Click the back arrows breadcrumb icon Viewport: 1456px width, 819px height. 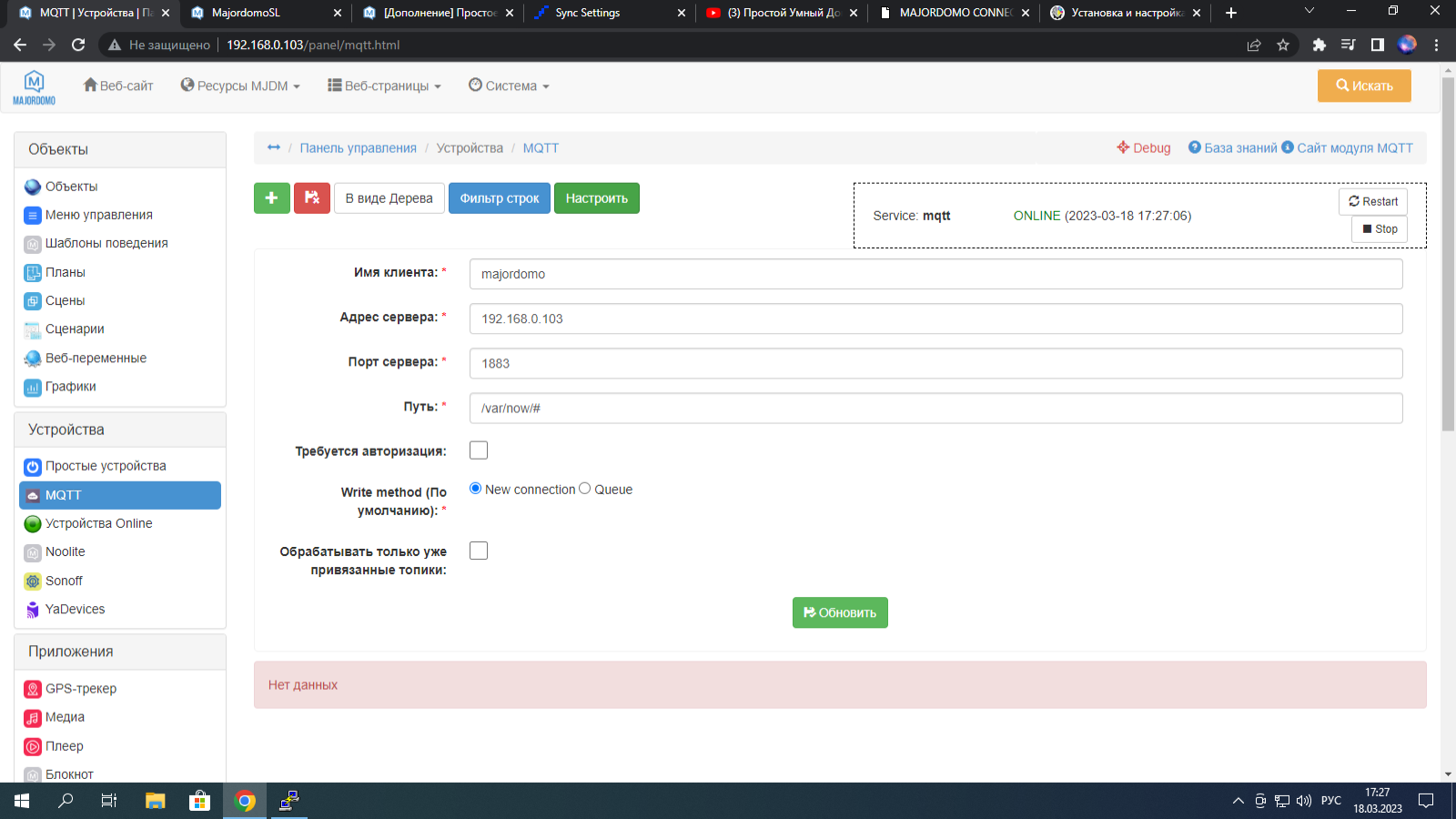click(274, 147)
